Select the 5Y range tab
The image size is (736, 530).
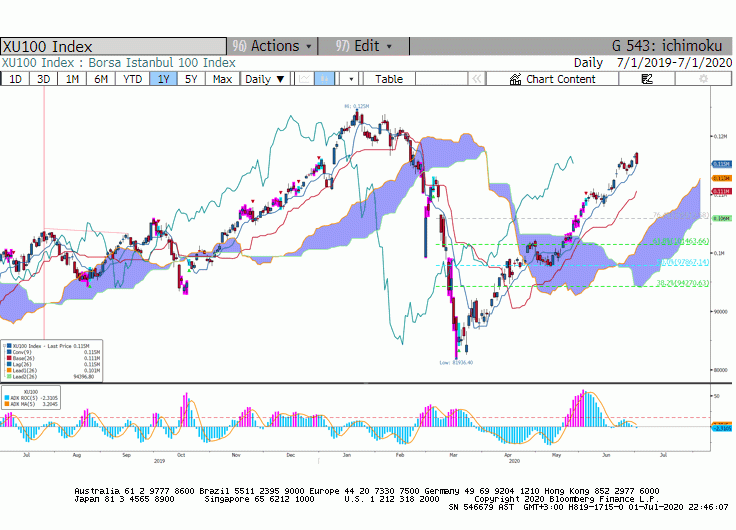pyautogui.click(x=191, y=79)
